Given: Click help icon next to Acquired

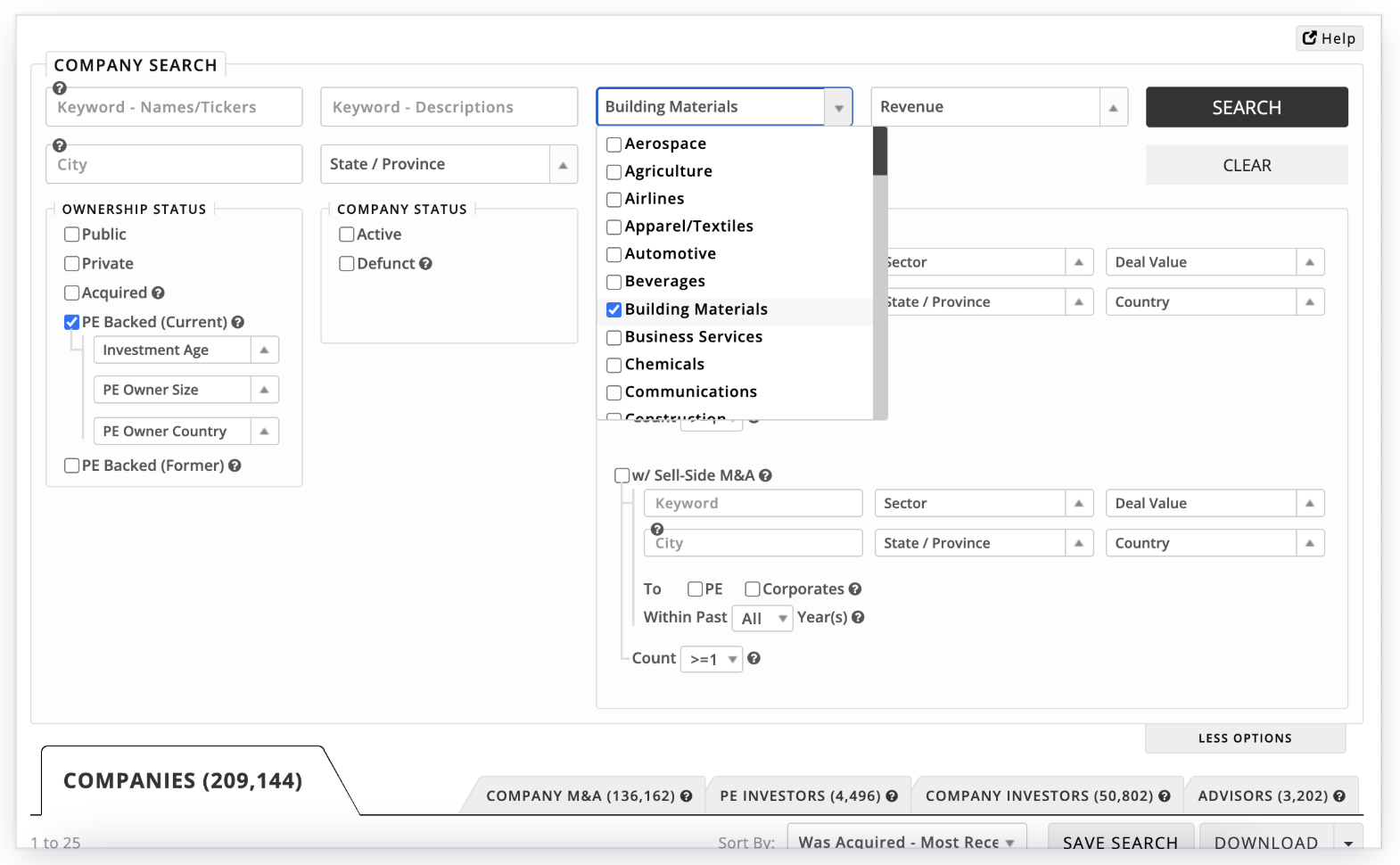Looking at the screenshot, I should 158,293.
